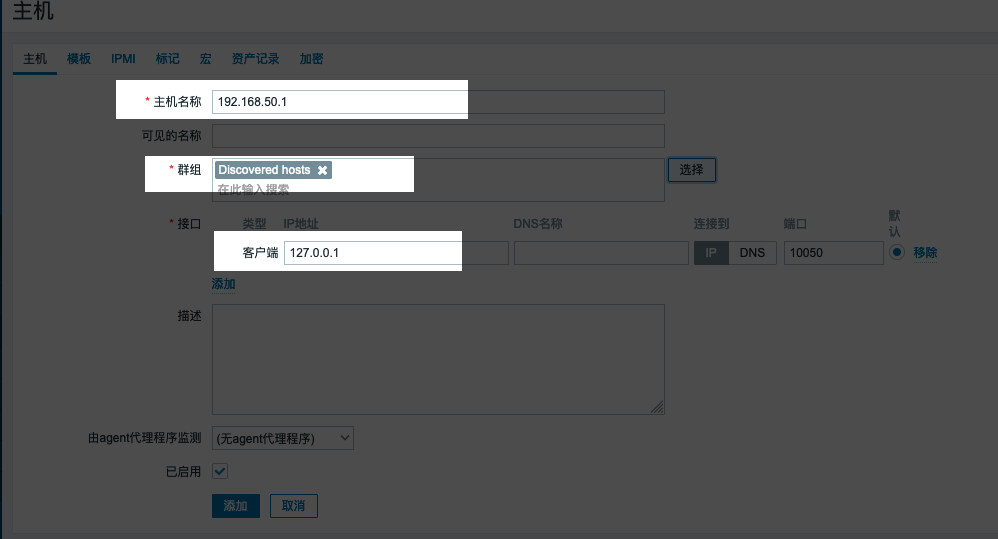Click the 端口 field showing 10050
Screen dimensions: 998x539
click(833, 253)
